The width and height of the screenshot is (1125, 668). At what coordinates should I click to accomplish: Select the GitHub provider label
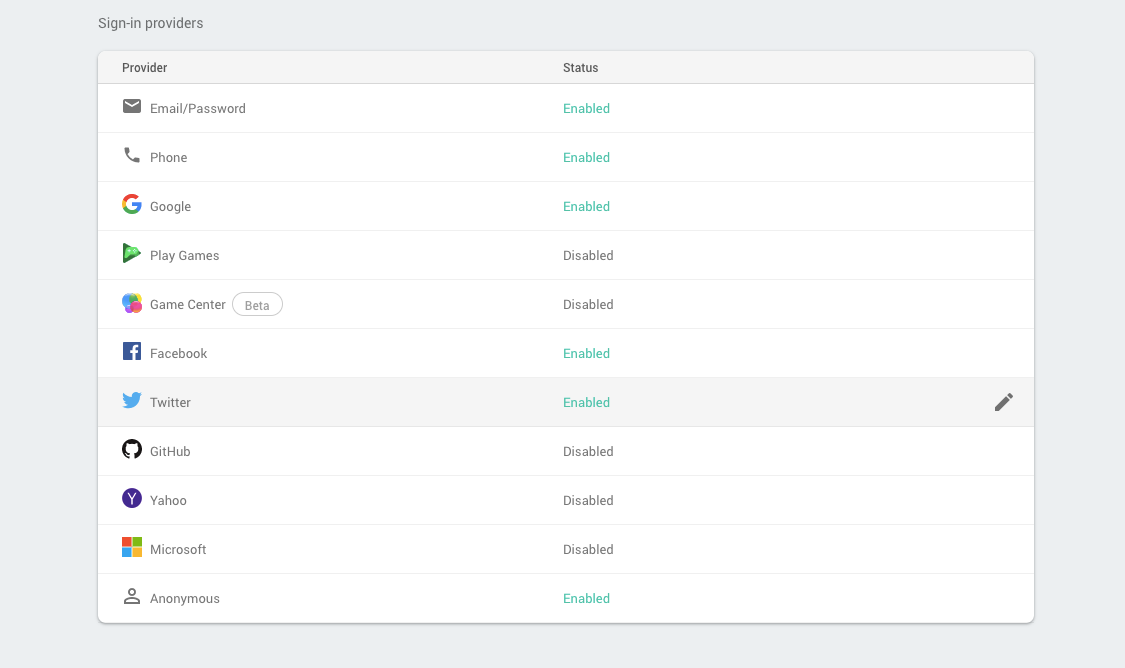click(x=170, y=451)
